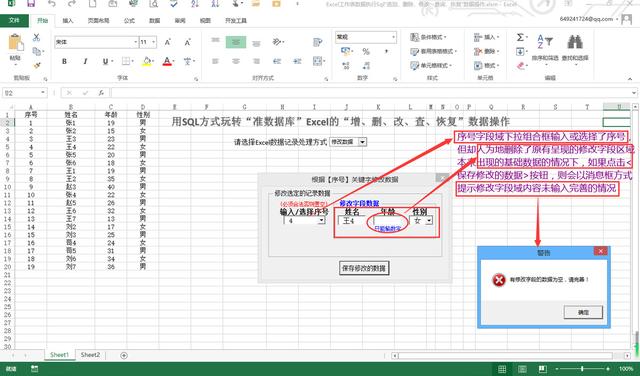
Task: Open the Name Box dropdown
Action: pos(43,93)
